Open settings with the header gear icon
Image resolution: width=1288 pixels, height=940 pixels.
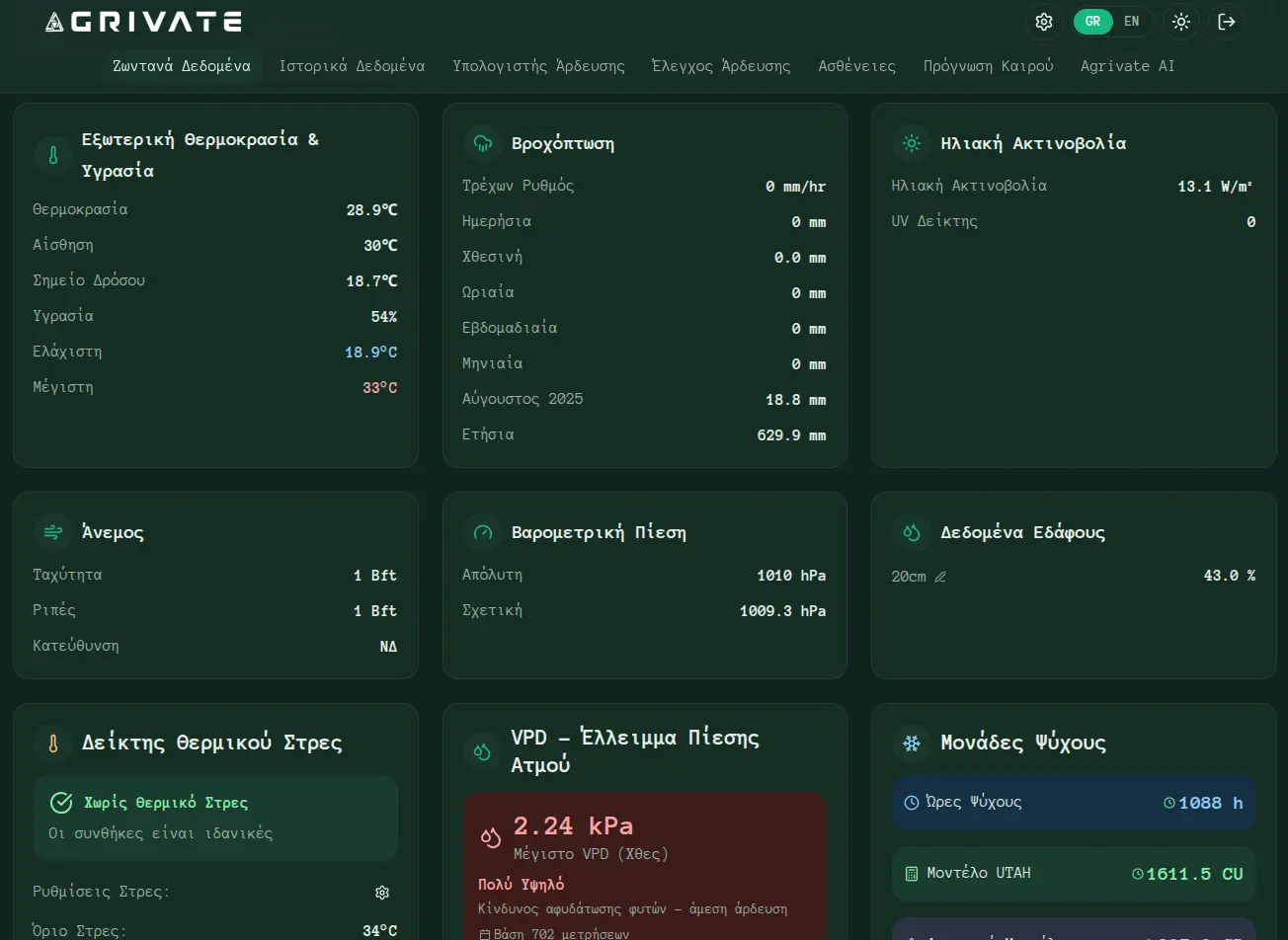tap(1044, 22)
